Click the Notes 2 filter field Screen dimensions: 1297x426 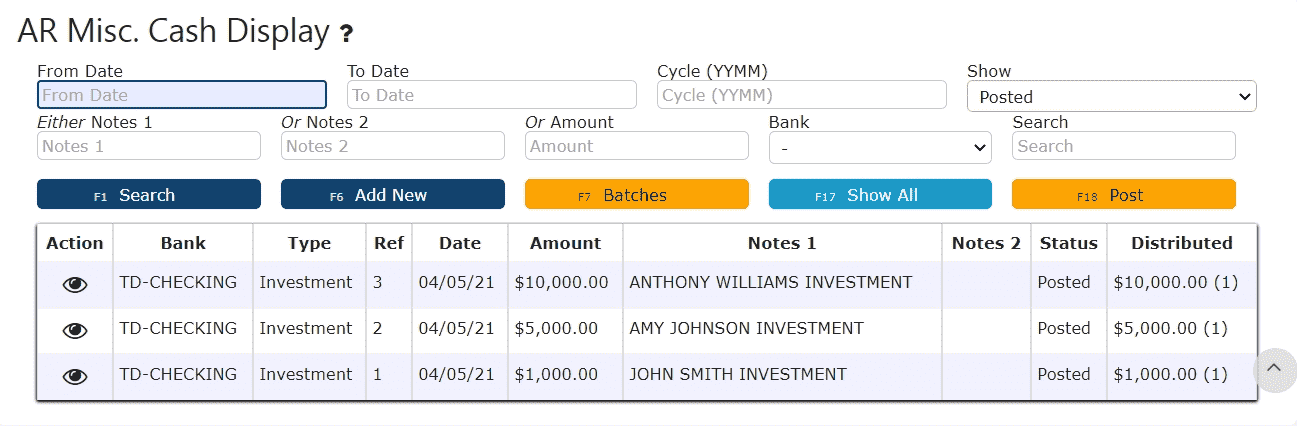tap(393, 146)
